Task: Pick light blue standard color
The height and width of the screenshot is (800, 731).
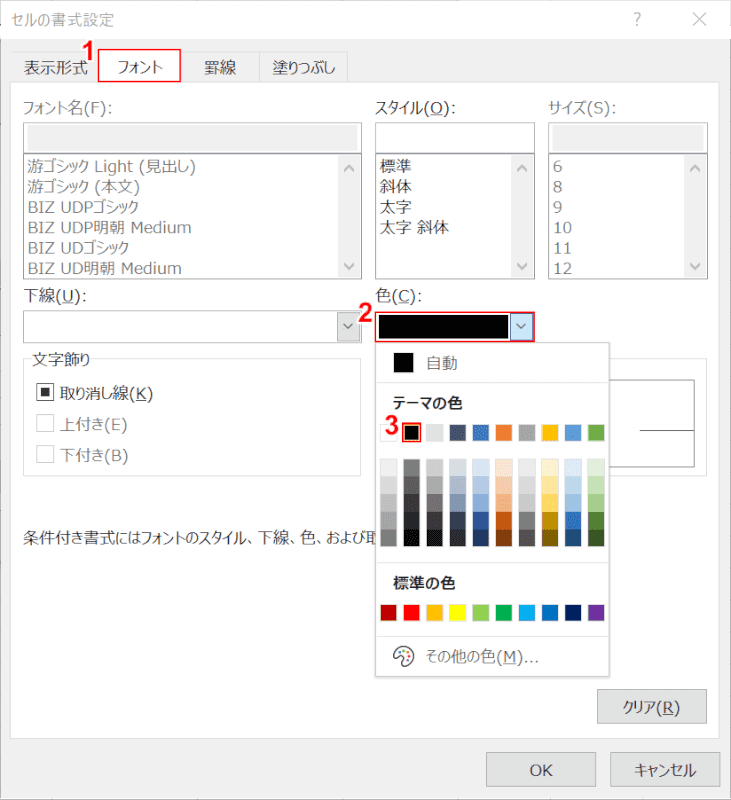Action: 527,612
